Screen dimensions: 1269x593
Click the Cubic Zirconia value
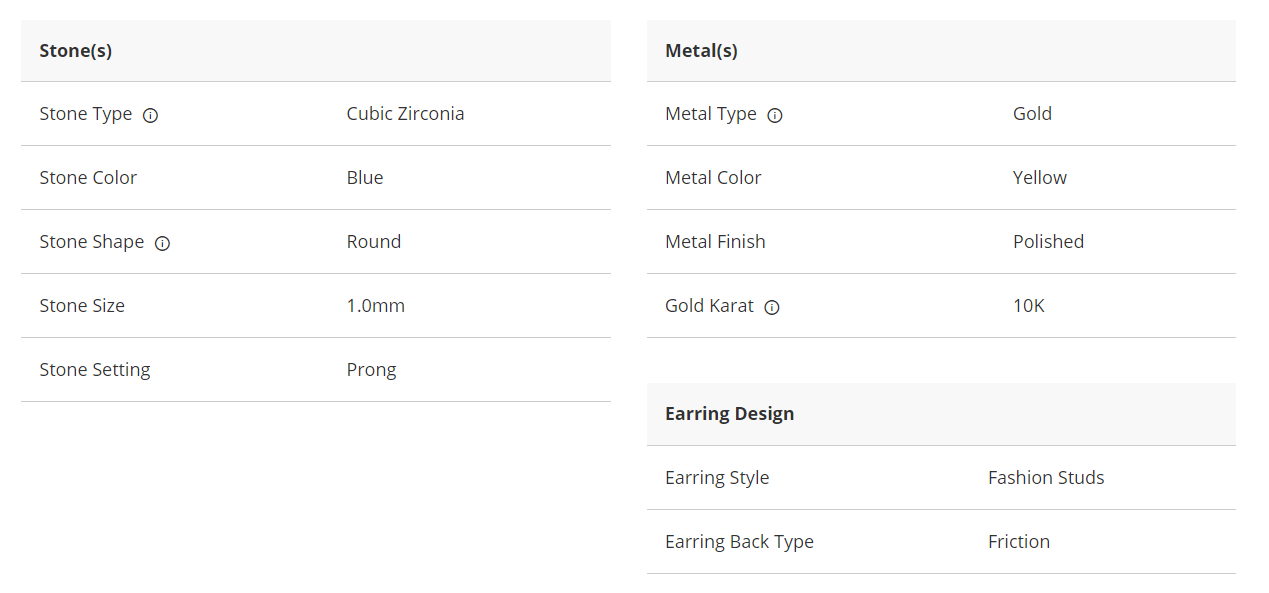tap(405, 113)
